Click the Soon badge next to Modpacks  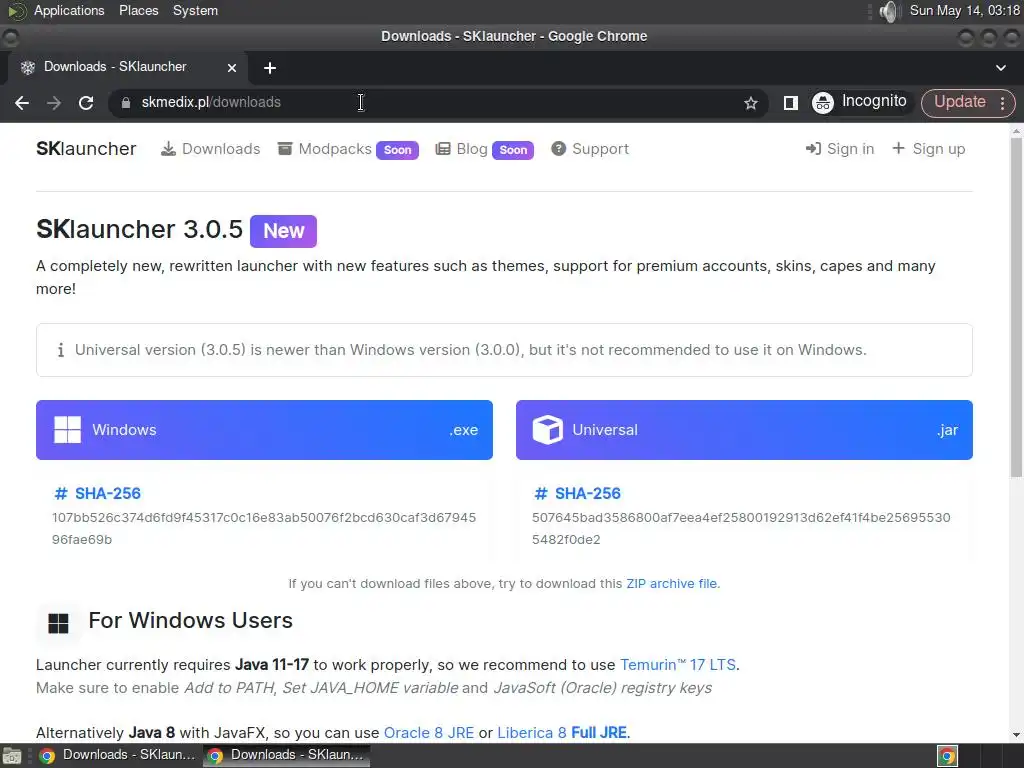pyautogui.click(x=397, y=150)
